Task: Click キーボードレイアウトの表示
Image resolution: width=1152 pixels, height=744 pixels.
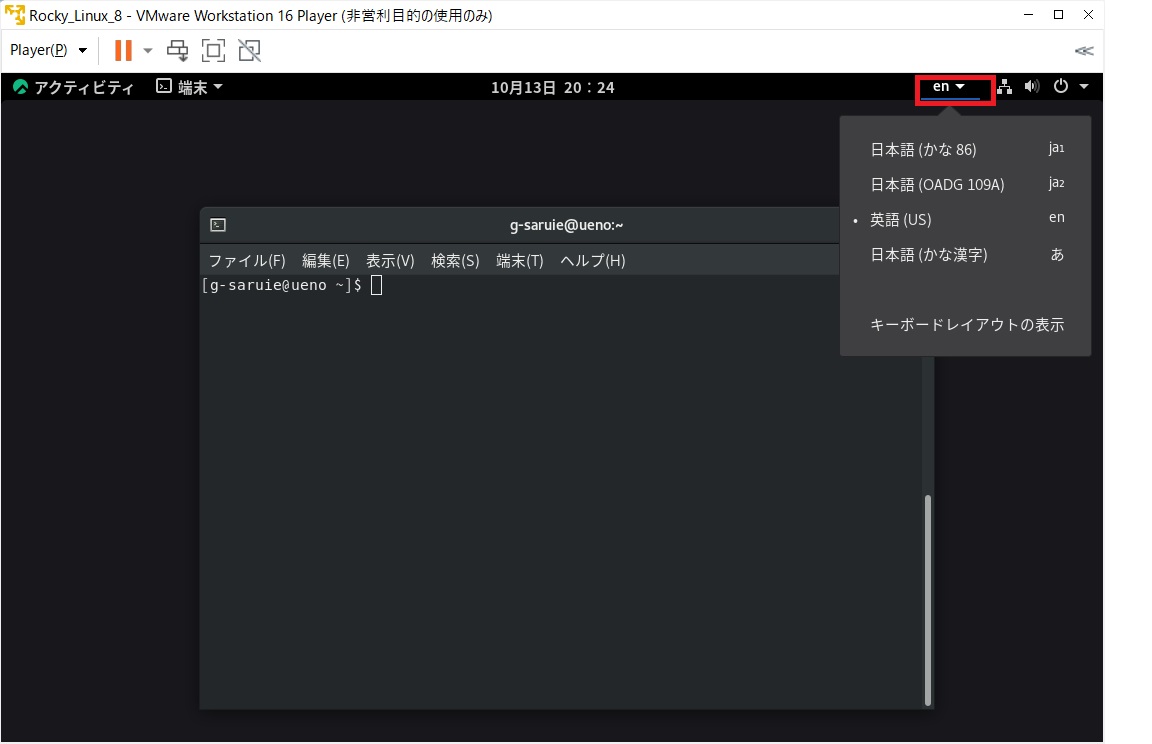Action: point(966,324)
